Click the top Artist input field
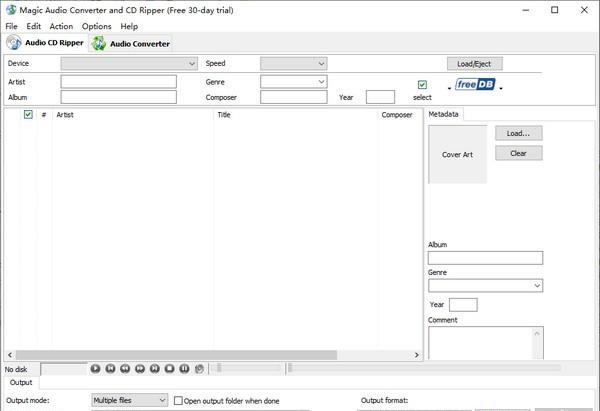600x411 pixels. (119, 82)
